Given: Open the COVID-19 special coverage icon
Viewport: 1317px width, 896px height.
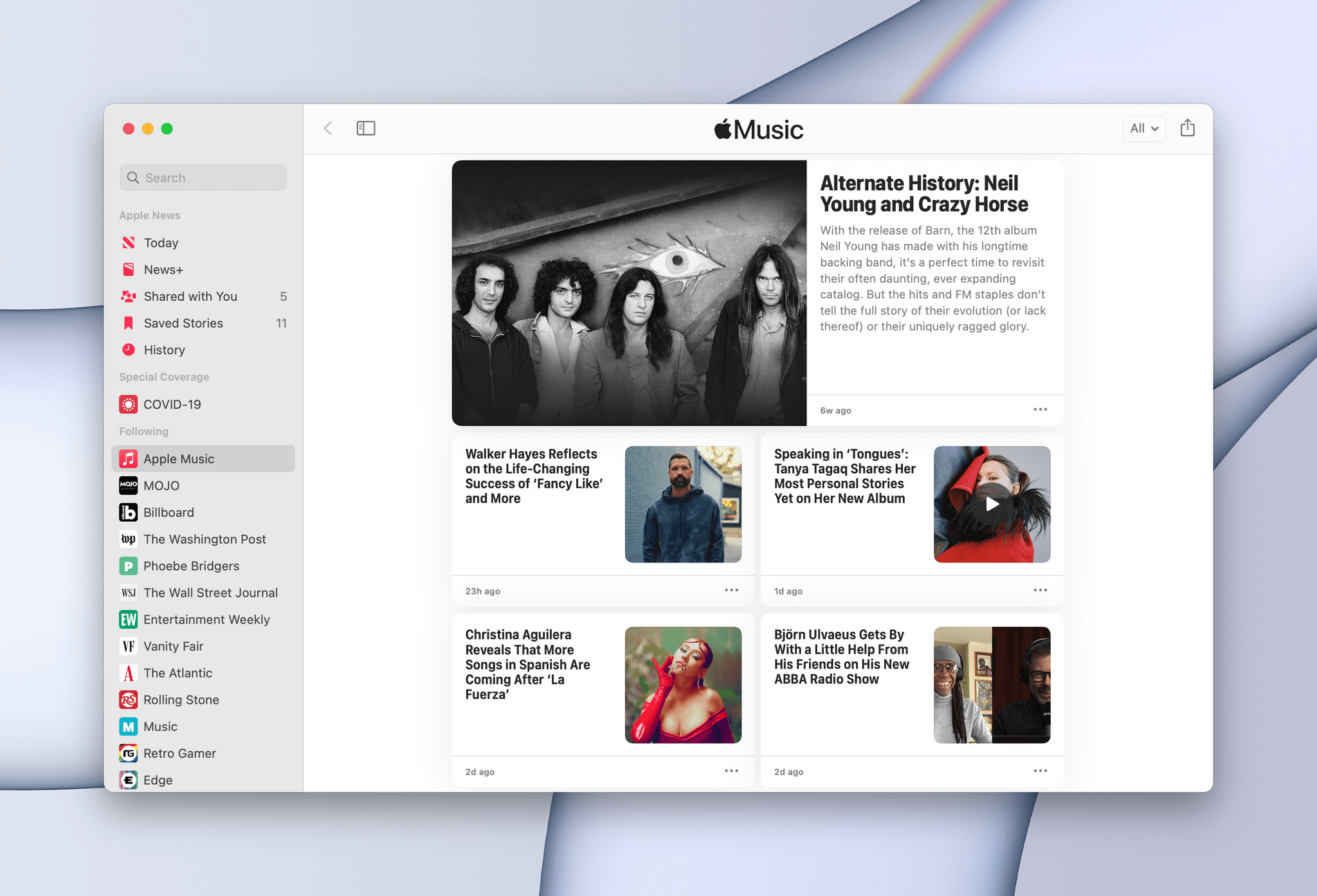Looking at the screenshot, I should coord(129,404).
